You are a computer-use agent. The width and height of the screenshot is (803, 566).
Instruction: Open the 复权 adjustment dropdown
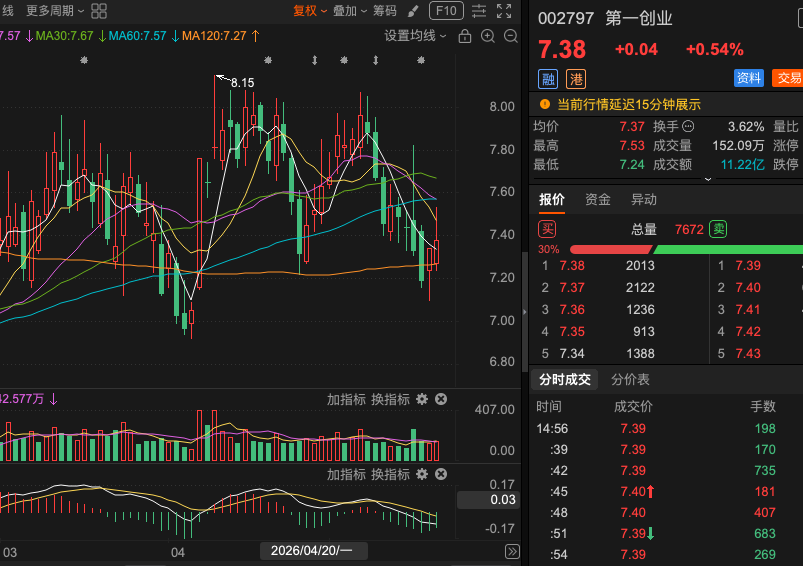(x=310, y=11)
